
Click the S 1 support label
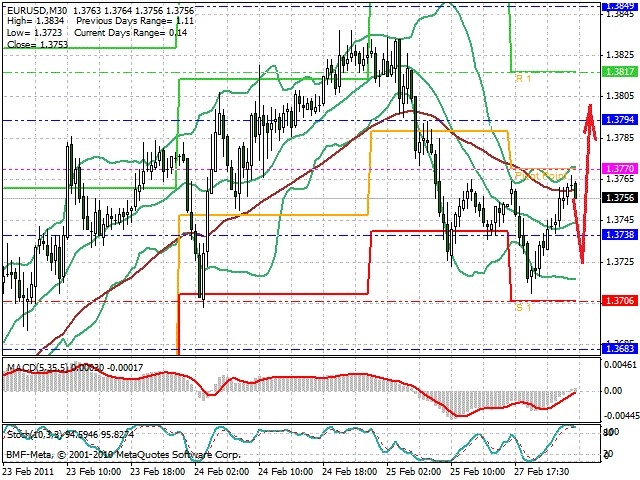523,307
